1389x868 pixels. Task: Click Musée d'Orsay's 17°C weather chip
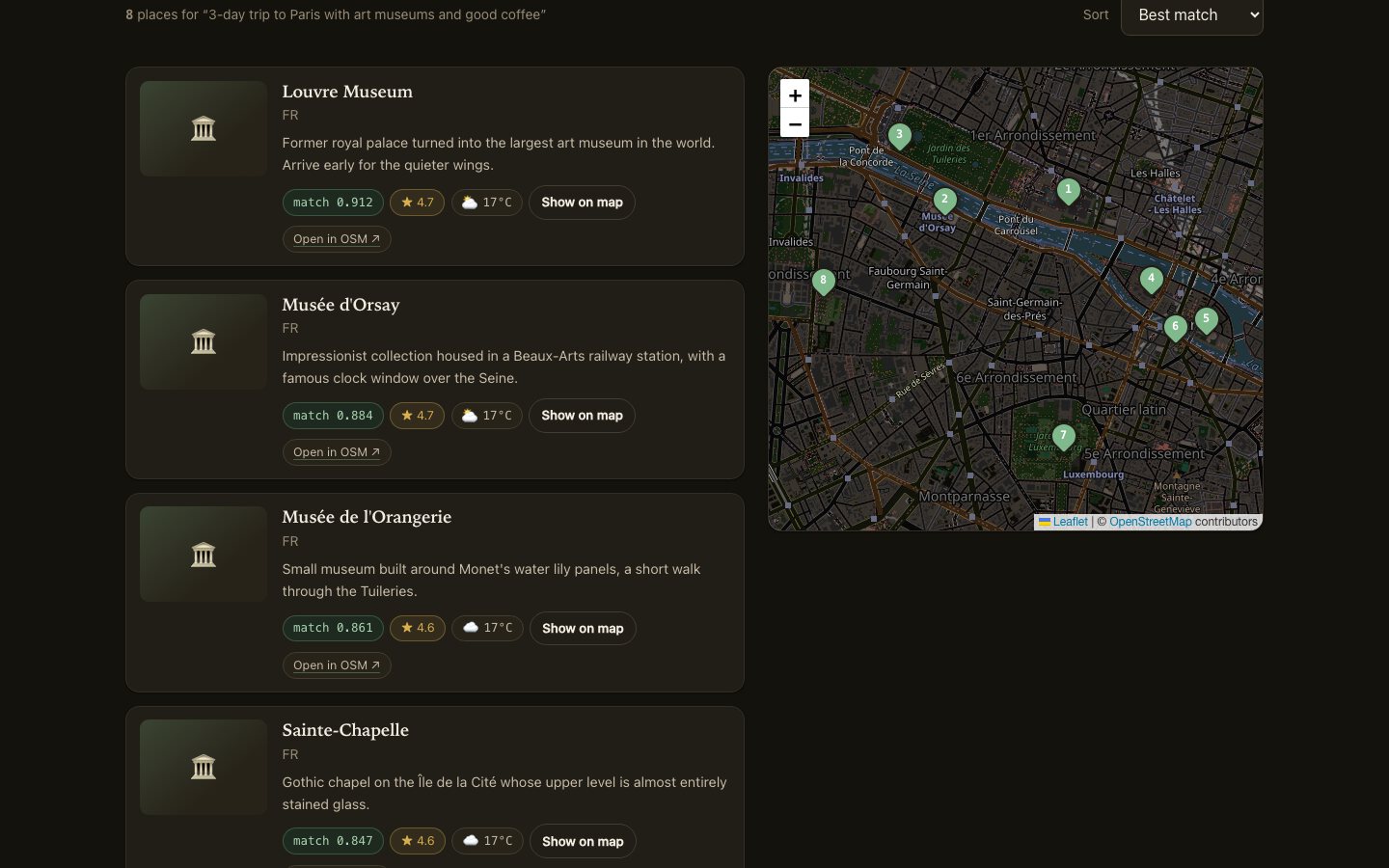tap(487, 416)
